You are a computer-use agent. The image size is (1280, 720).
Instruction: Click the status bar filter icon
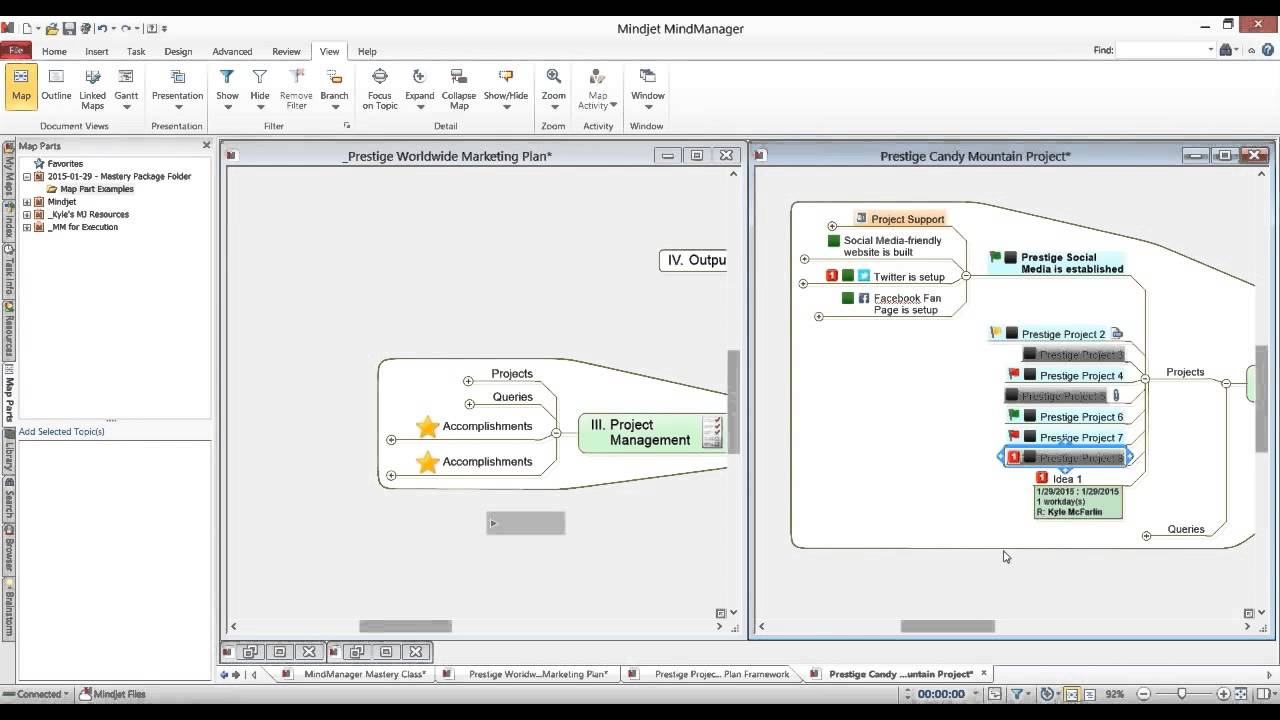pos(1017,694)
